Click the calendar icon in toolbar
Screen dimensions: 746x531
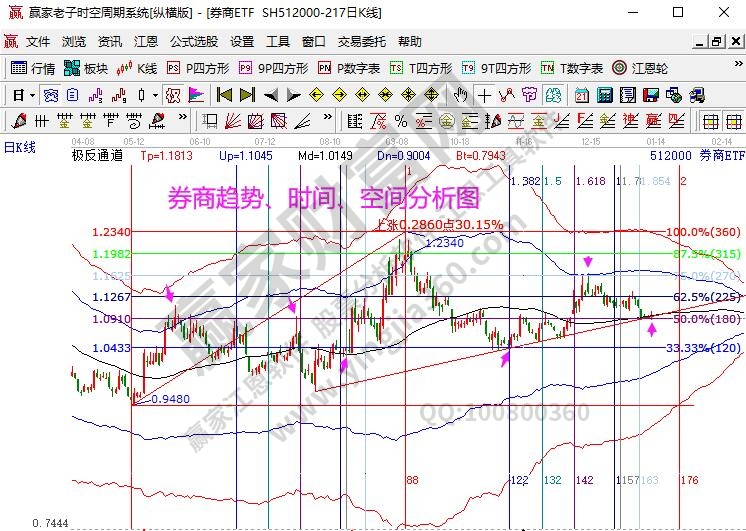(x=581, y=95)
